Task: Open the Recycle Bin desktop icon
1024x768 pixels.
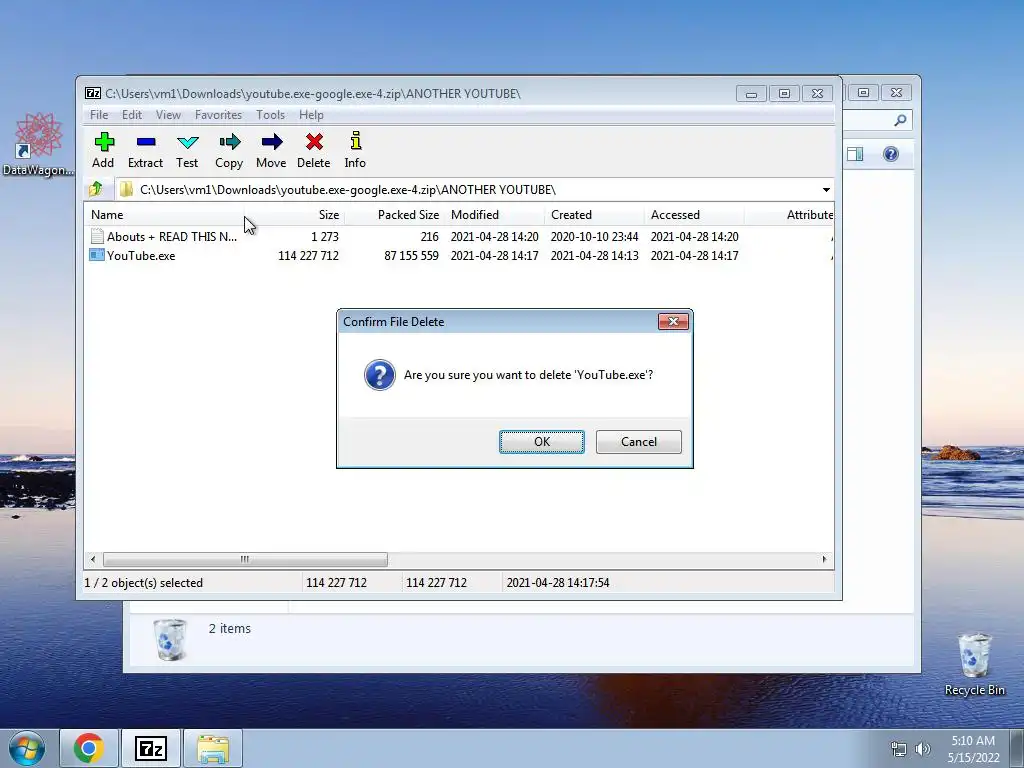Action: point(974,664)
